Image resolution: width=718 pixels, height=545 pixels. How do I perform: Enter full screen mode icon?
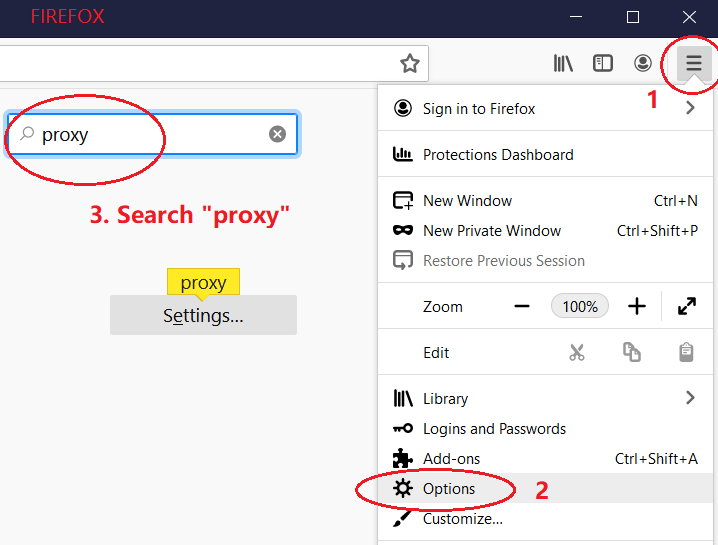tap(687, 306)
